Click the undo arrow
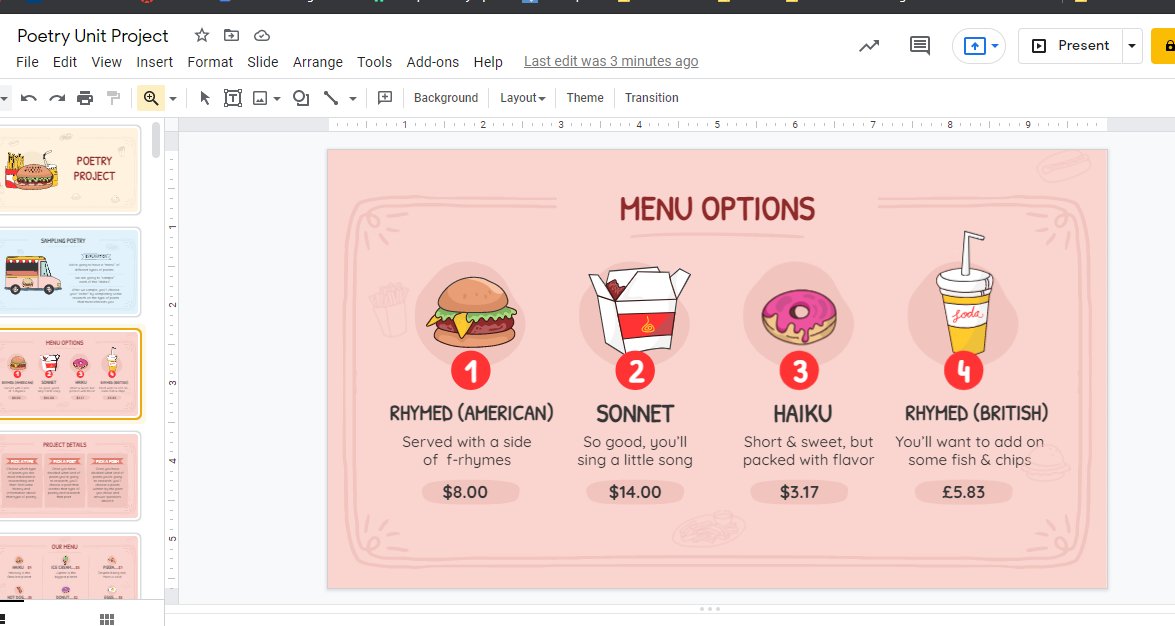 click(x=28, y=98)
